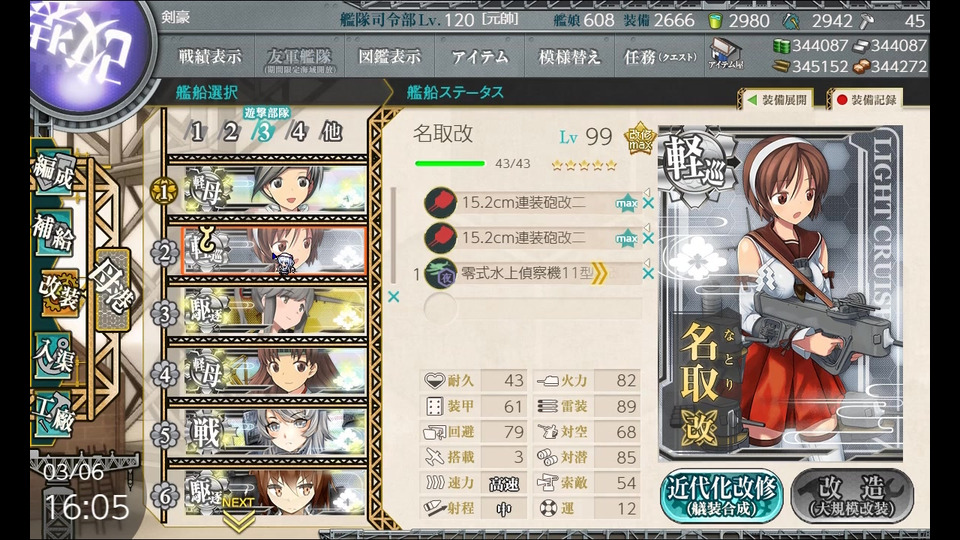Open the 入渠 (docking repair) side icon
960x540 pixels.
(54, 358)
